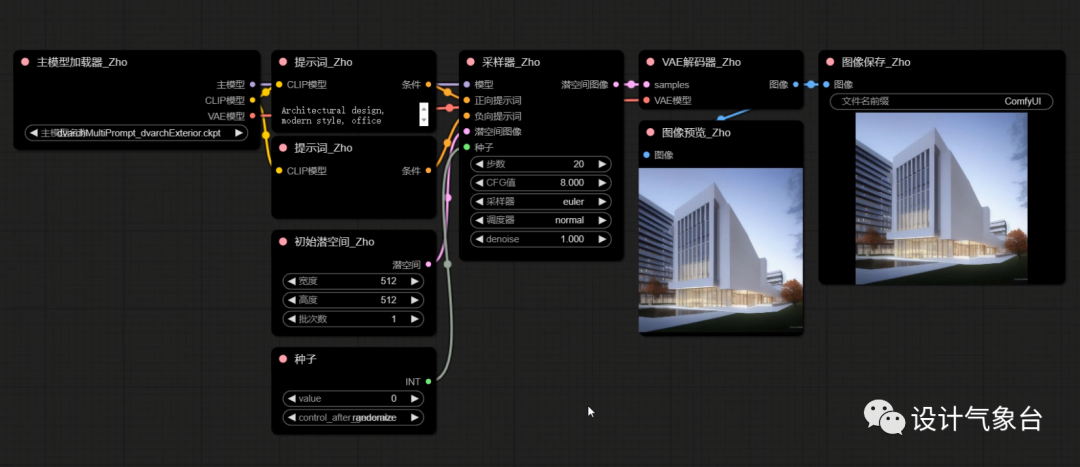Increase denoise with its right arrow
This screenshot has height=467, width=1080.
(x=601, y=239)
